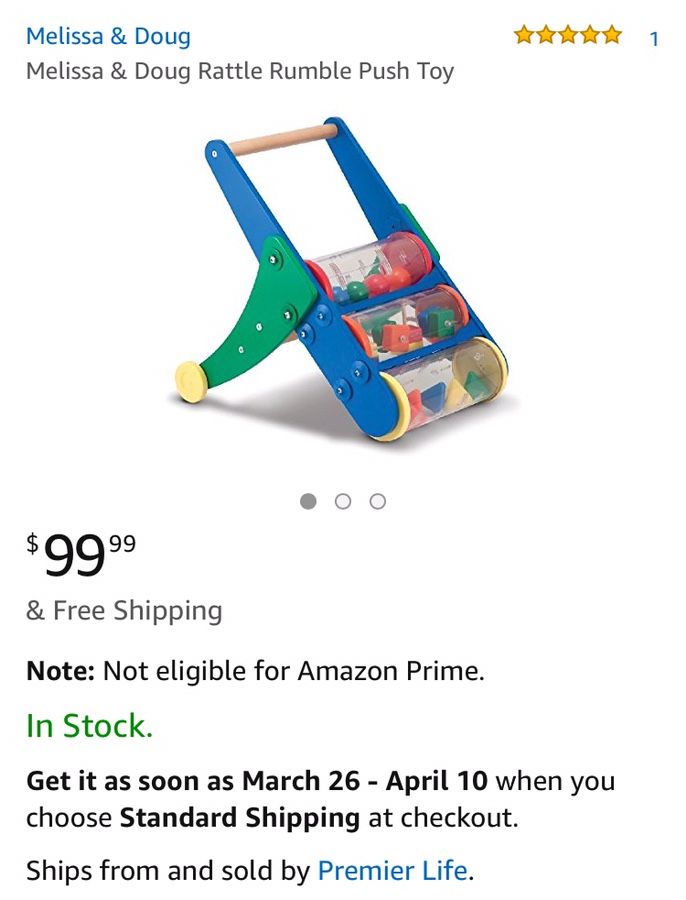Tap the Rattle Rumble Push Toy title
686x900 pixels.
click(240, 72)
